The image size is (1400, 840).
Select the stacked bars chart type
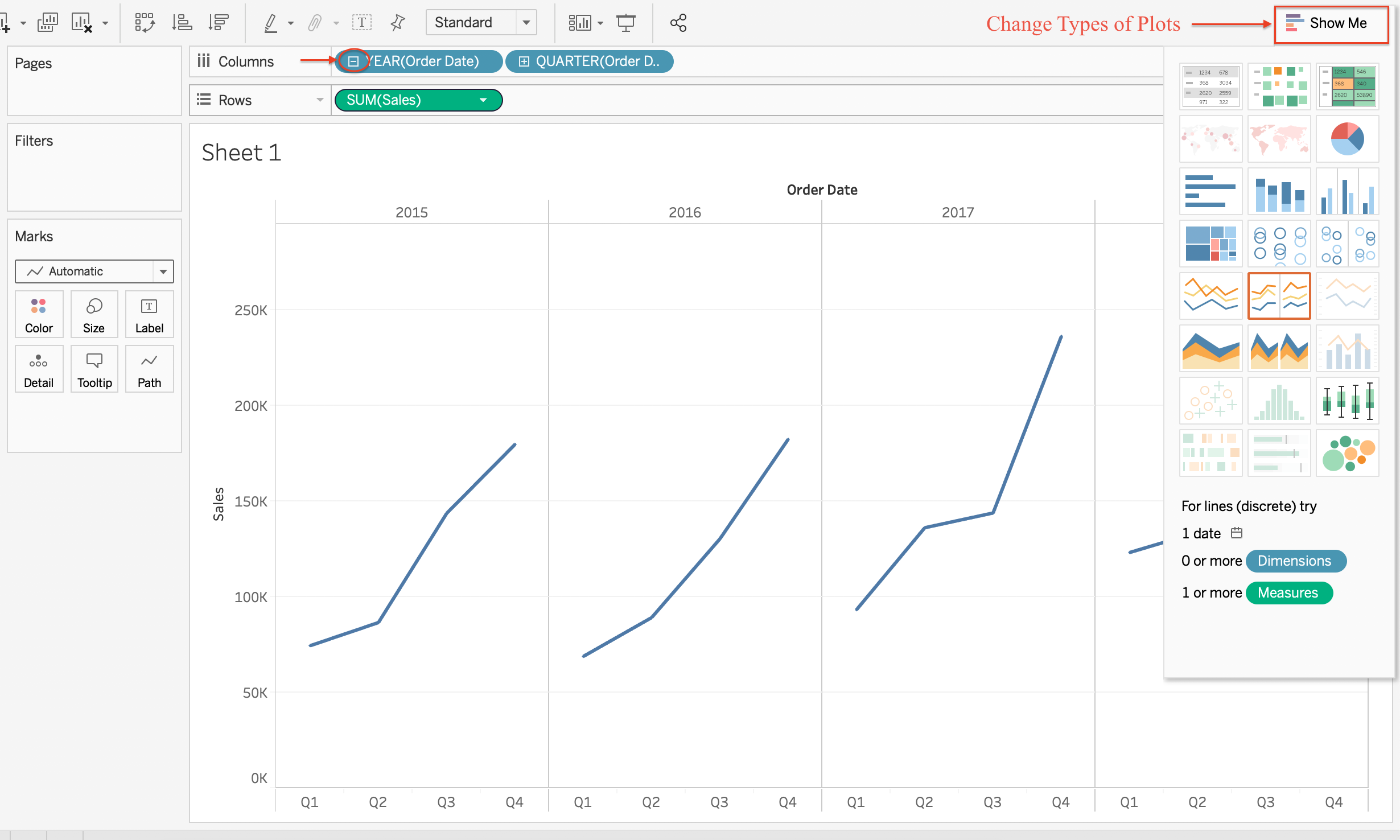(1279, 191)
